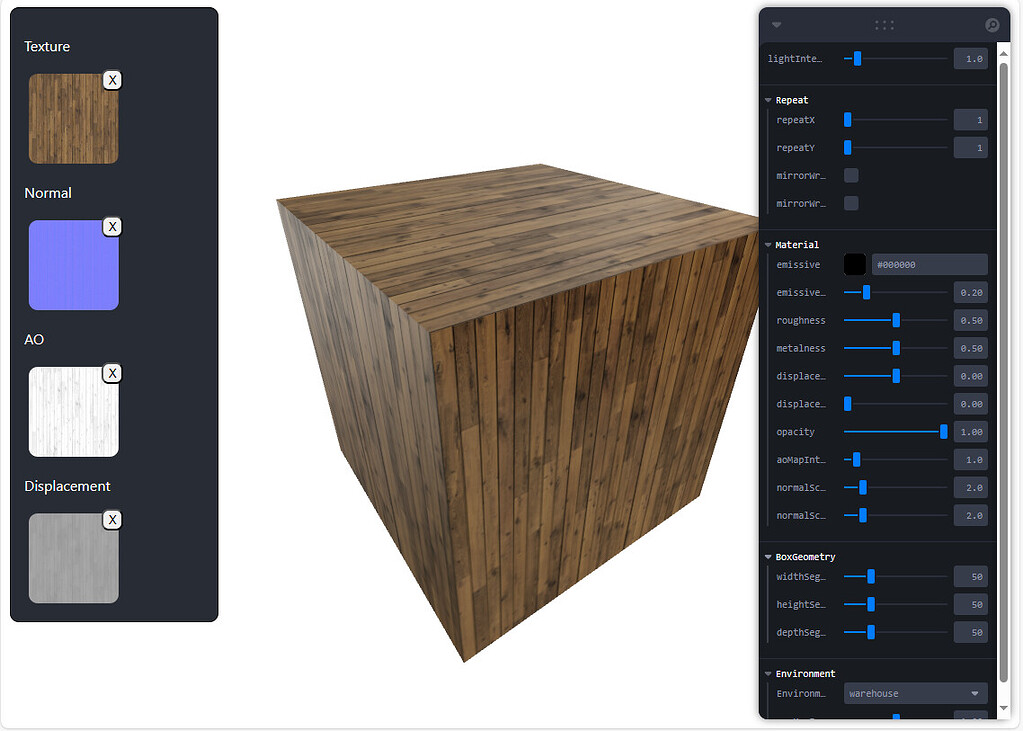
Task: Click the opacity slider
Action: (895, 431)
